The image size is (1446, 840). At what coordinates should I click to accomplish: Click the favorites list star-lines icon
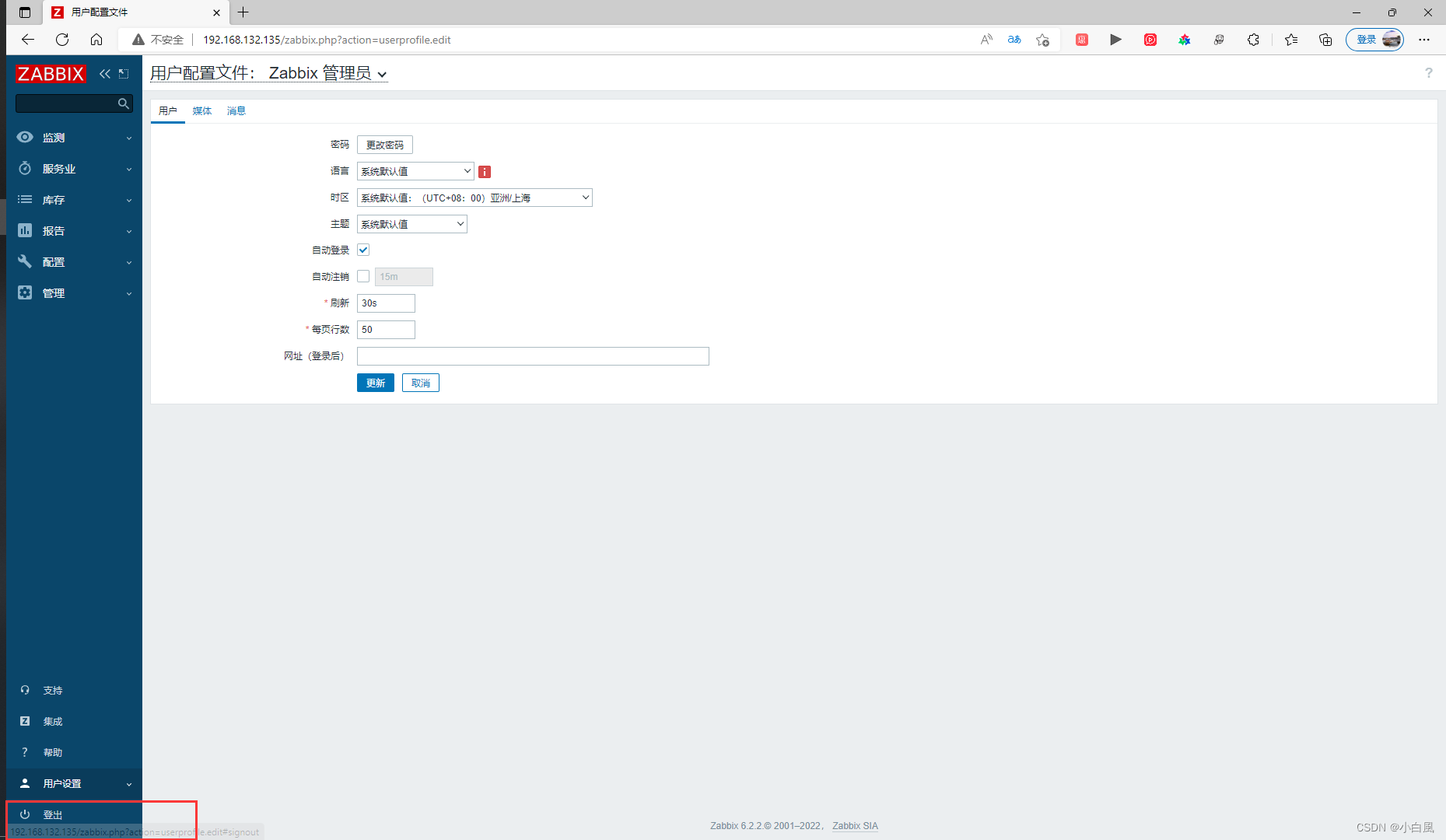(1291, 40)
